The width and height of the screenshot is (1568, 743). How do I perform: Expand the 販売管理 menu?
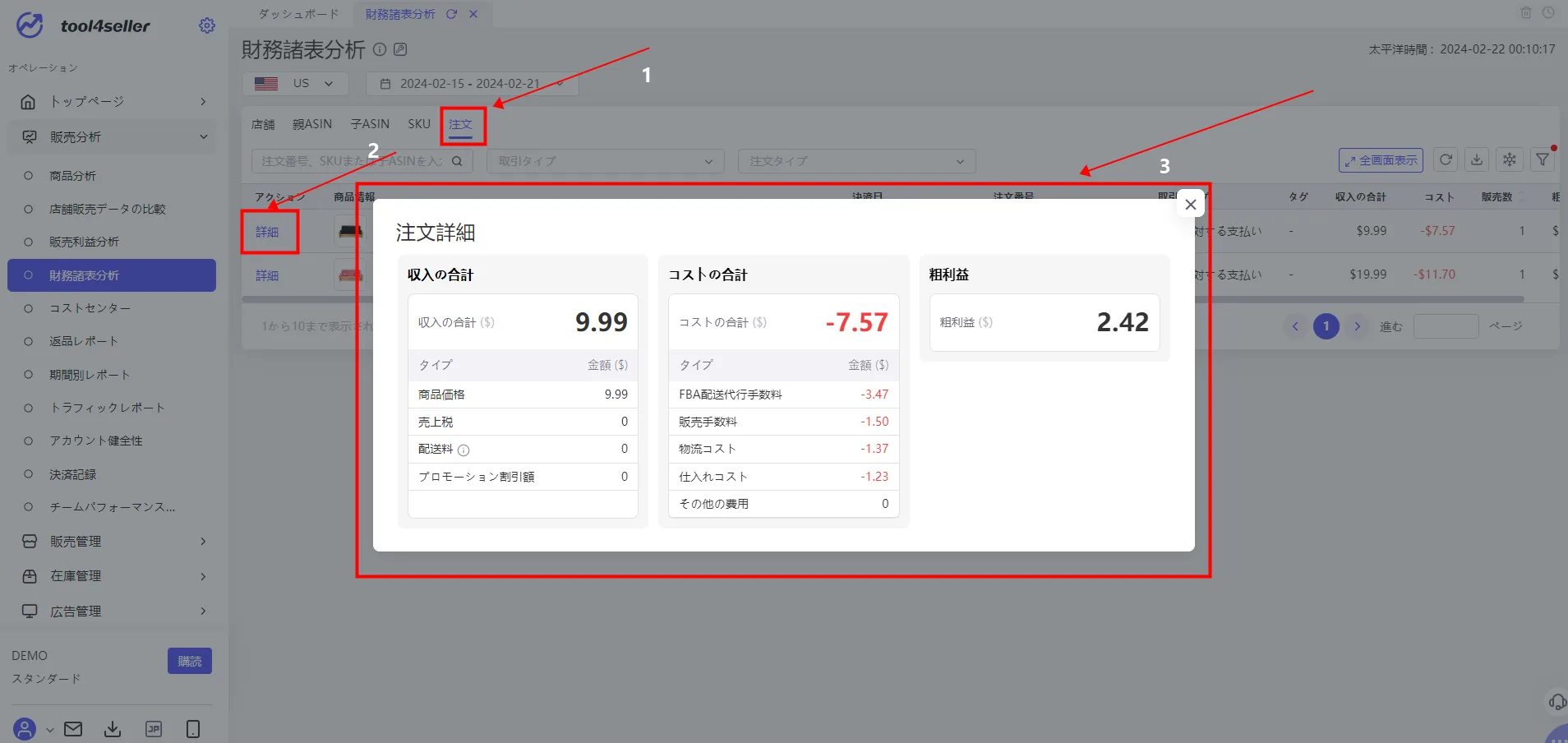pyautogui.click(x=112, y=542)
